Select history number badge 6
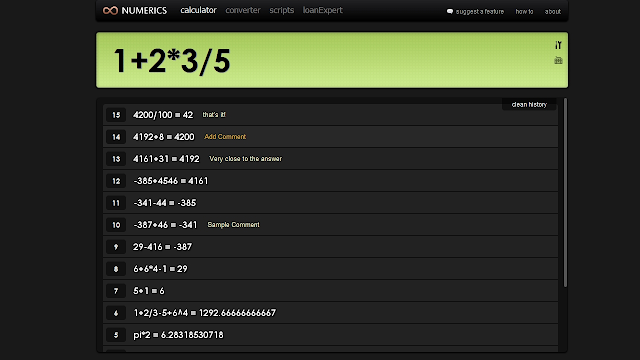Screen dimensions: 640x360 (116, 313)
